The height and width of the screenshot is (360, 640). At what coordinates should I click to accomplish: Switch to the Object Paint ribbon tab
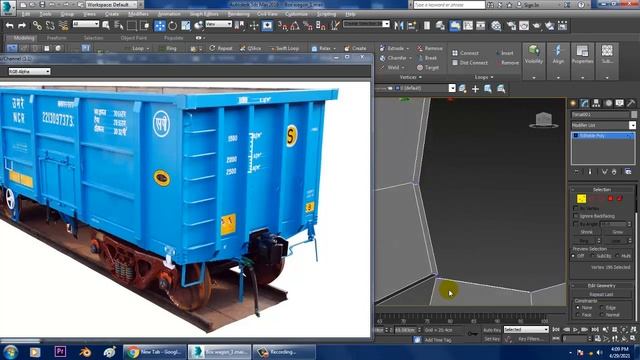click(133, 38)
